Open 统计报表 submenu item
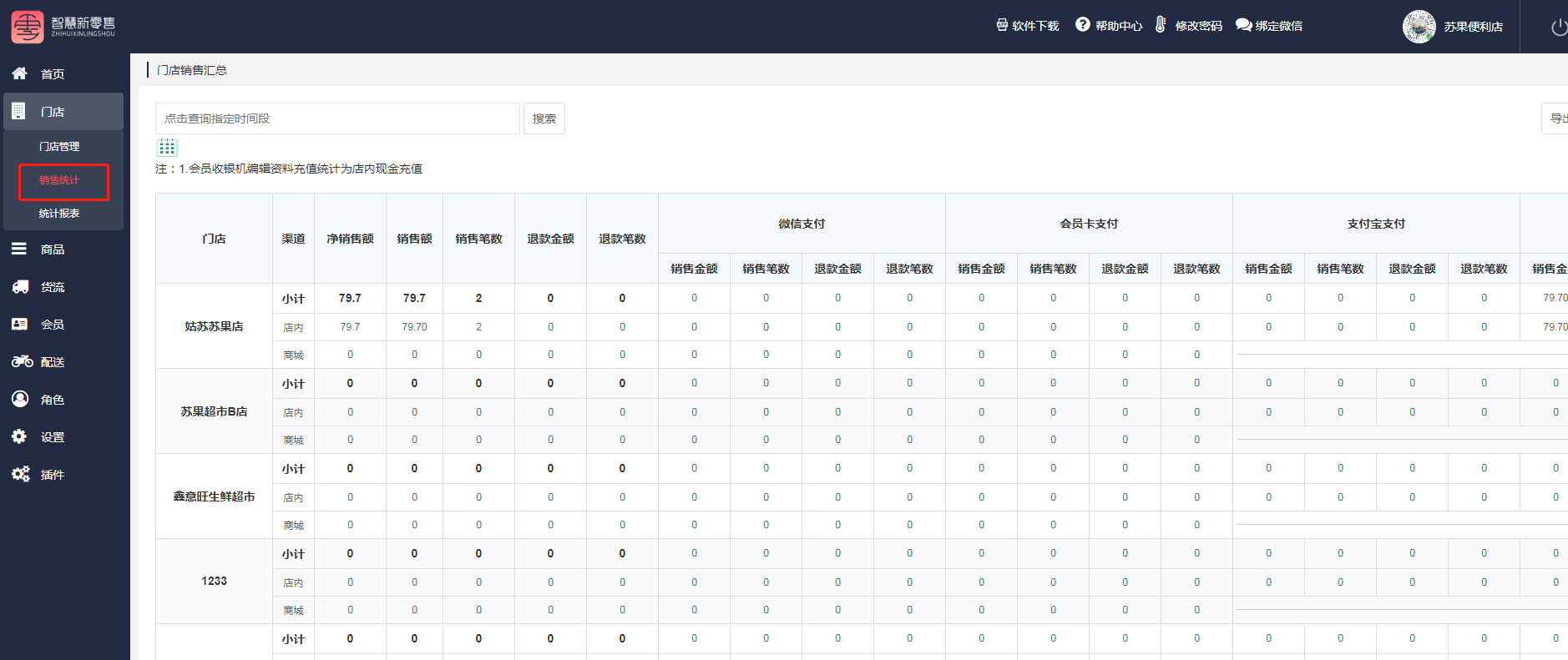1568x660 pixels. click(59, 214)
